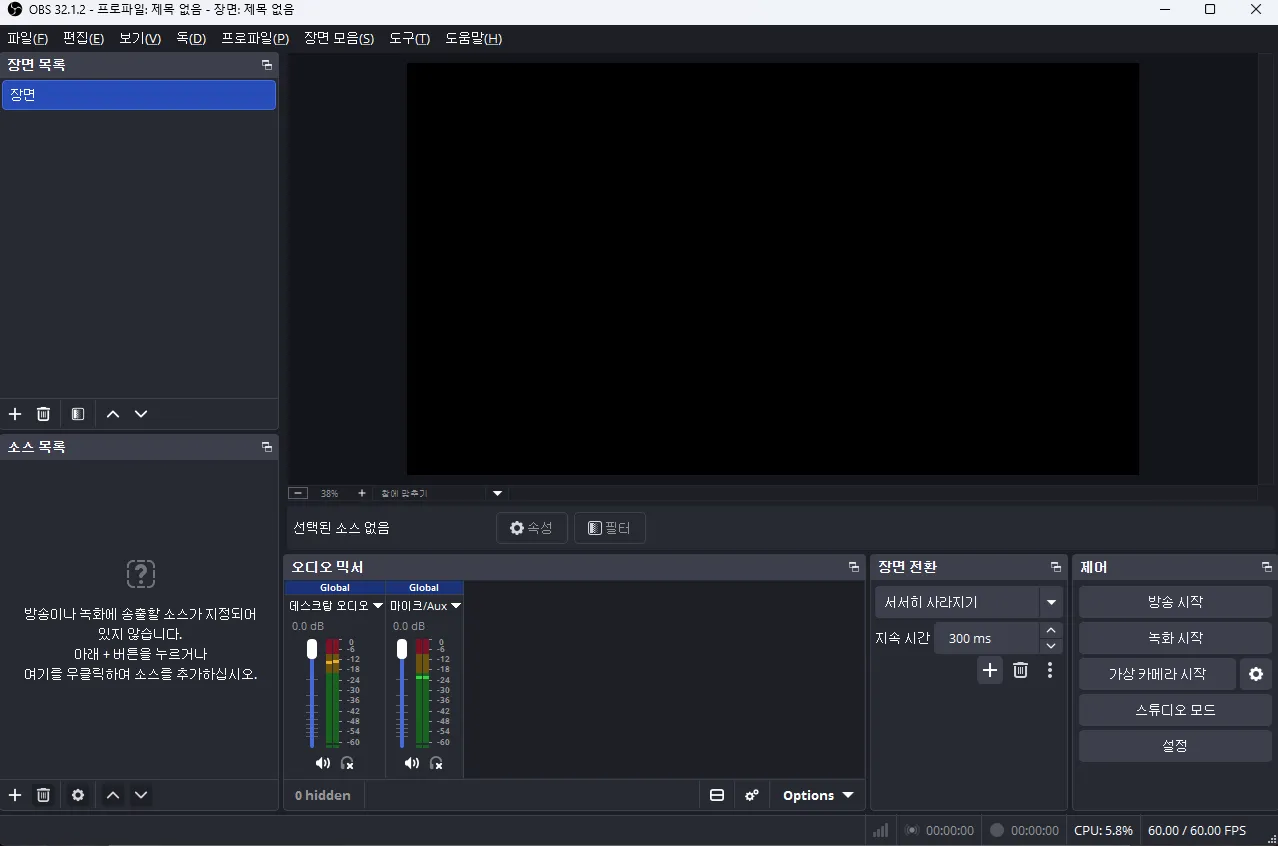Float the 제어 dock panel
Viewport: 1278px width, 846px height.
[1267, 567]
